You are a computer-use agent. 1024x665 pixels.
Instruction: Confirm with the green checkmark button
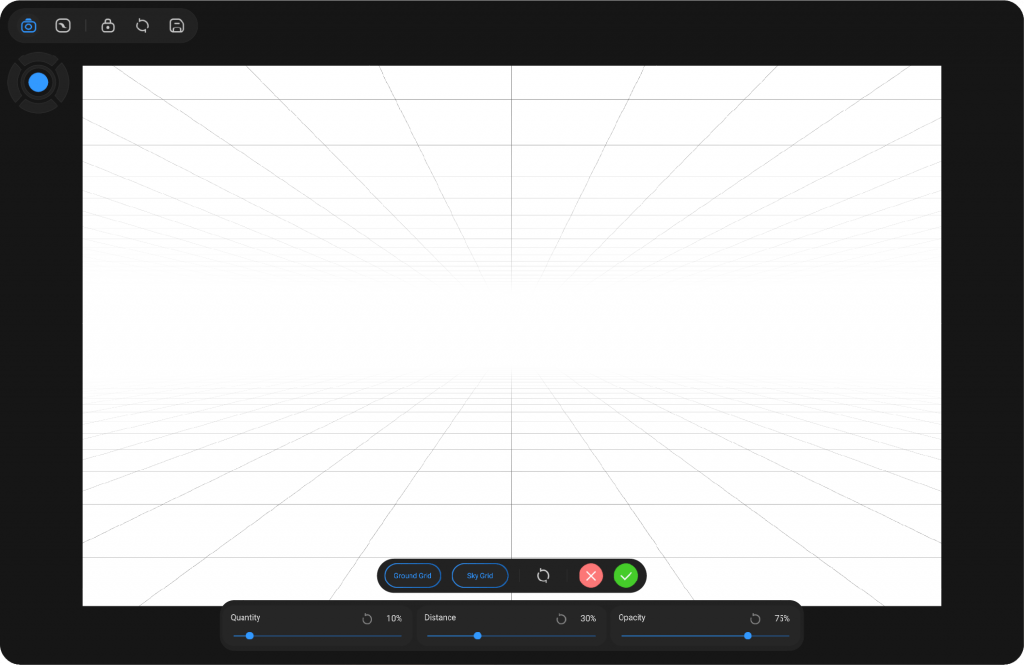click(x=626, y=576)
